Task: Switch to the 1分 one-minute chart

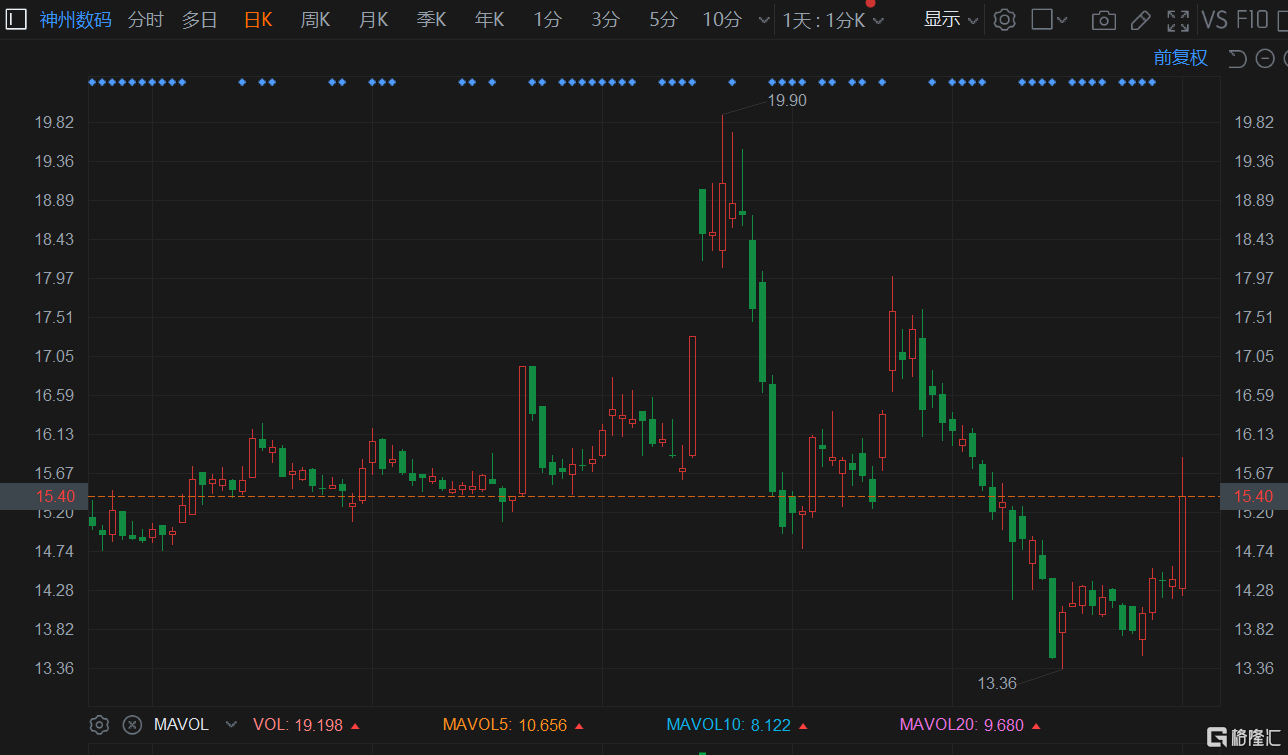Action: [x=547, y=19]
